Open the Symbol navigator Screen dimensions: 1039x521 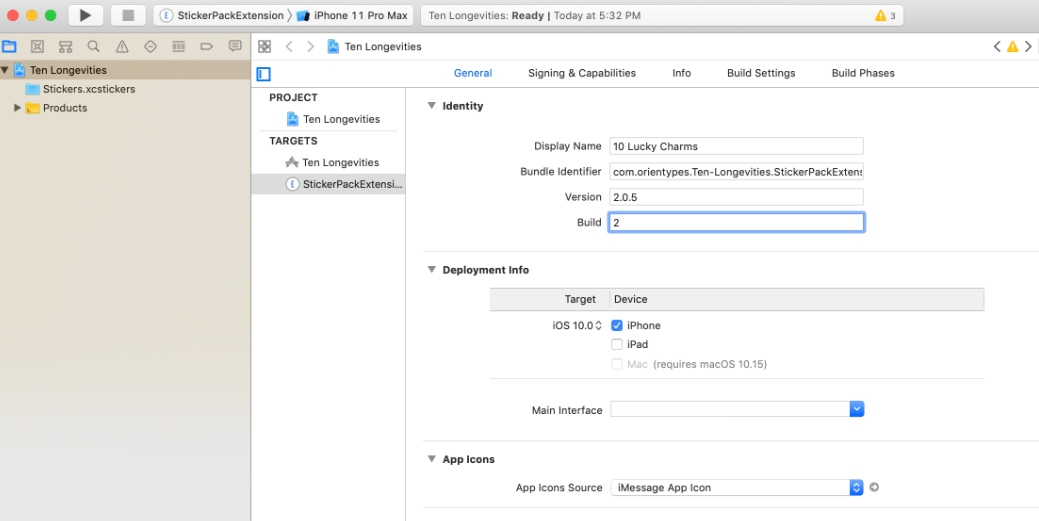tap(66, 46)
